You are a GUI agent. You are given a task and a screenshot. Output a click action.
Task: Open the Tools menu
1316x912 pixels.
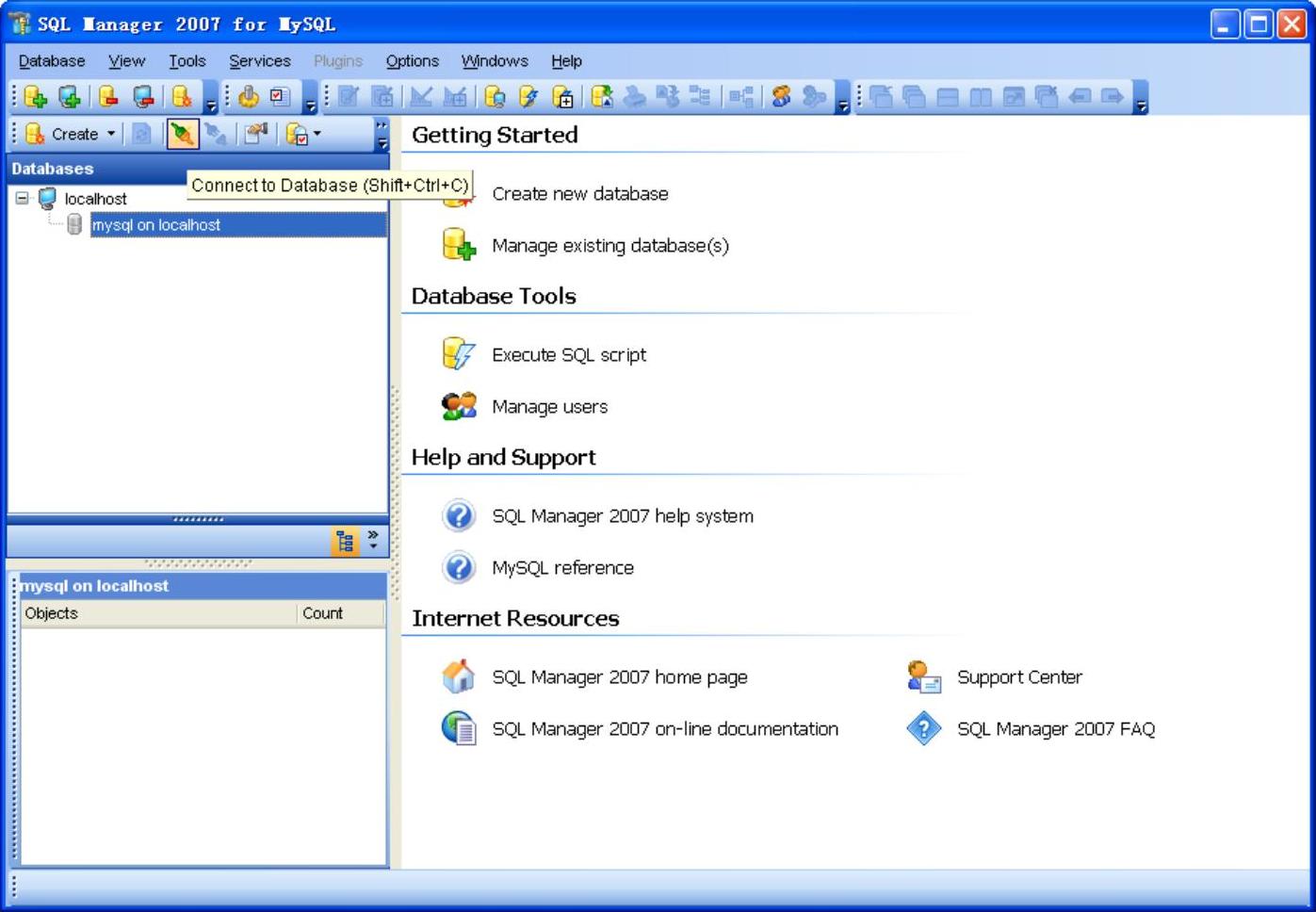coord(187,60)
